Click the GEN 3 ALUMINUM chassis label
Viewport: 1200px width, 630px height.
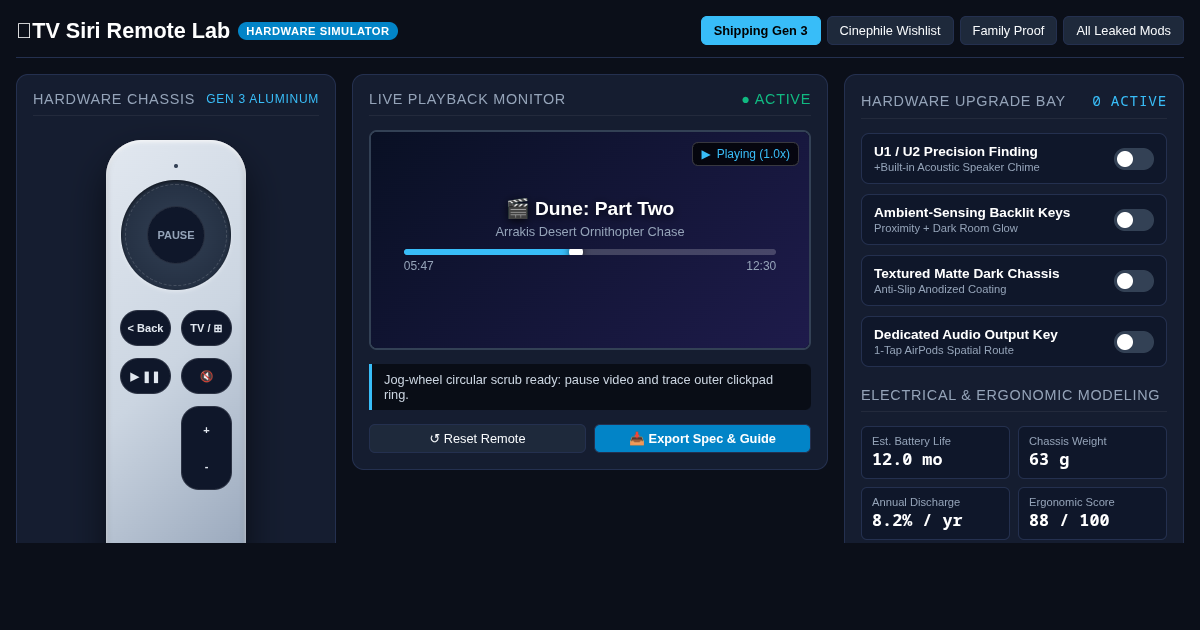(x=262, y=99)
